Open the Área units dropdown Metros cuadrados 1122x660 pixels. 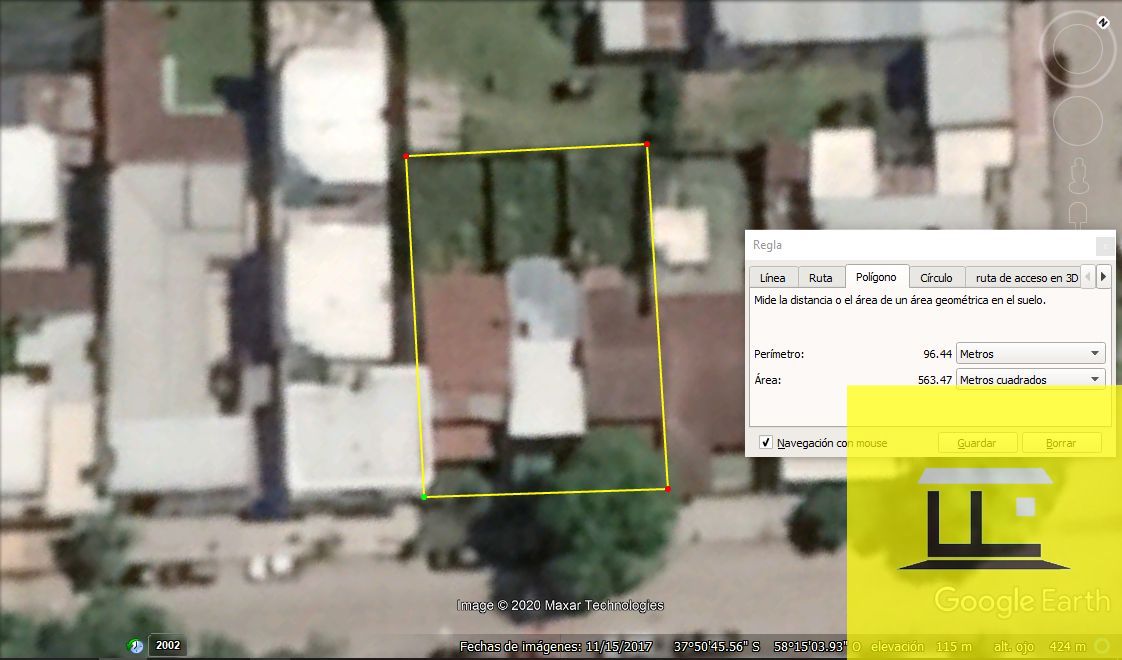click(1030, 379)
